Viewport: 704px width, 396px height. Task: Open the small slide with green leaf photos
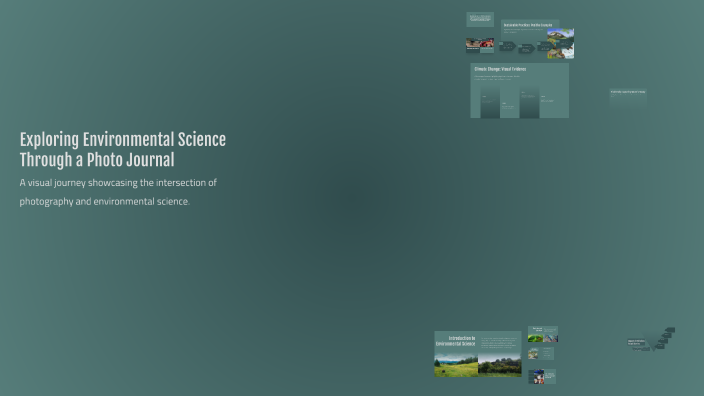(543, 334)
